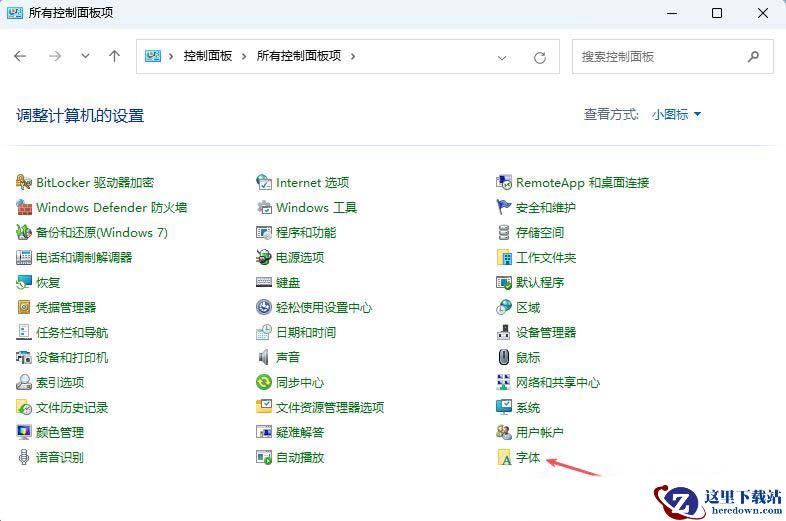This screenshot has width=786, height=521.
Task: Open 备份和还原(Windows 7) icon
Action: [24, 232]
